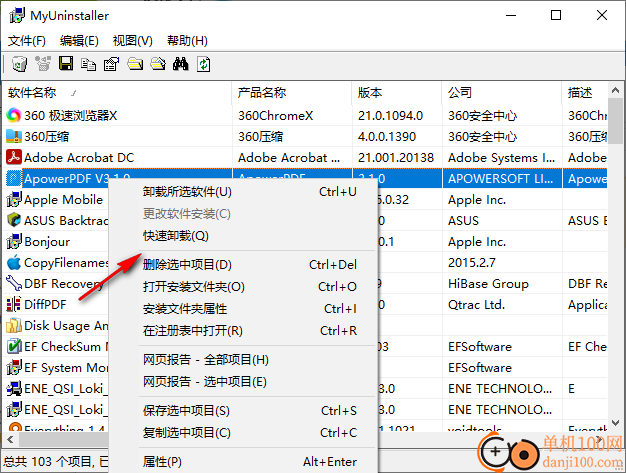Sort by 描述 column header
The image size is (626, 473).
click(x=585, y=93)
